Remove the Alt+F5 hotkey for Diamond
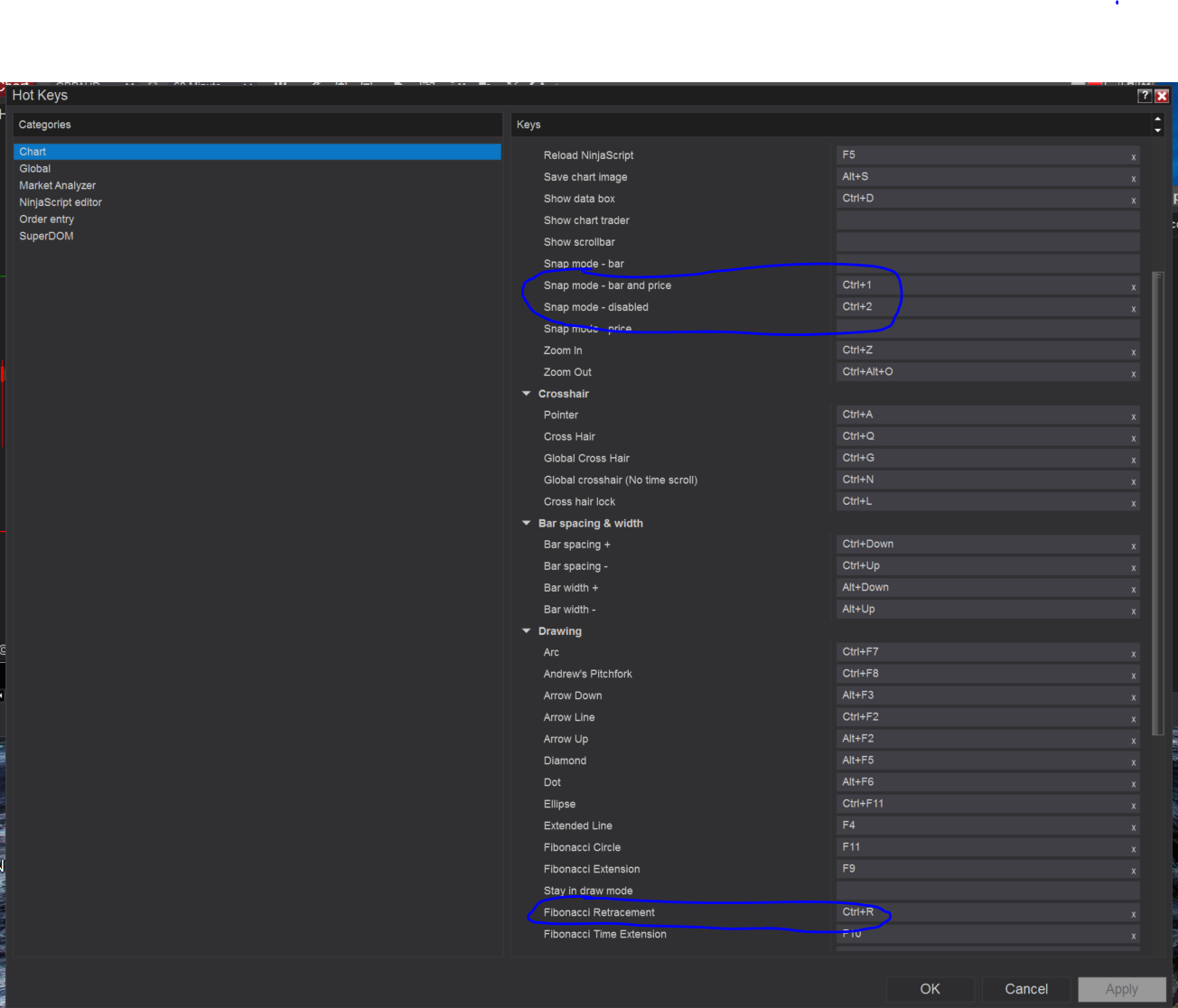 1133,761
